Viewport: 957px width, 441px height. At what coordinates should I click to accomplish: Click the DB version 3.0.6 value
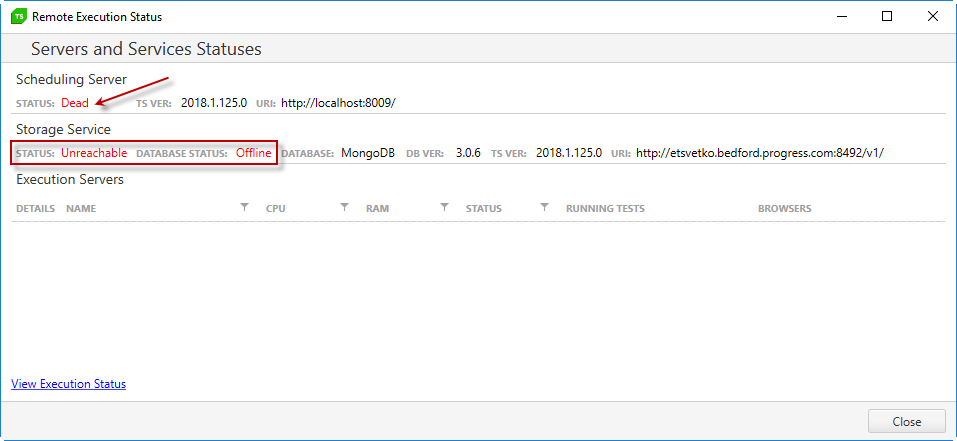(468, 153)
